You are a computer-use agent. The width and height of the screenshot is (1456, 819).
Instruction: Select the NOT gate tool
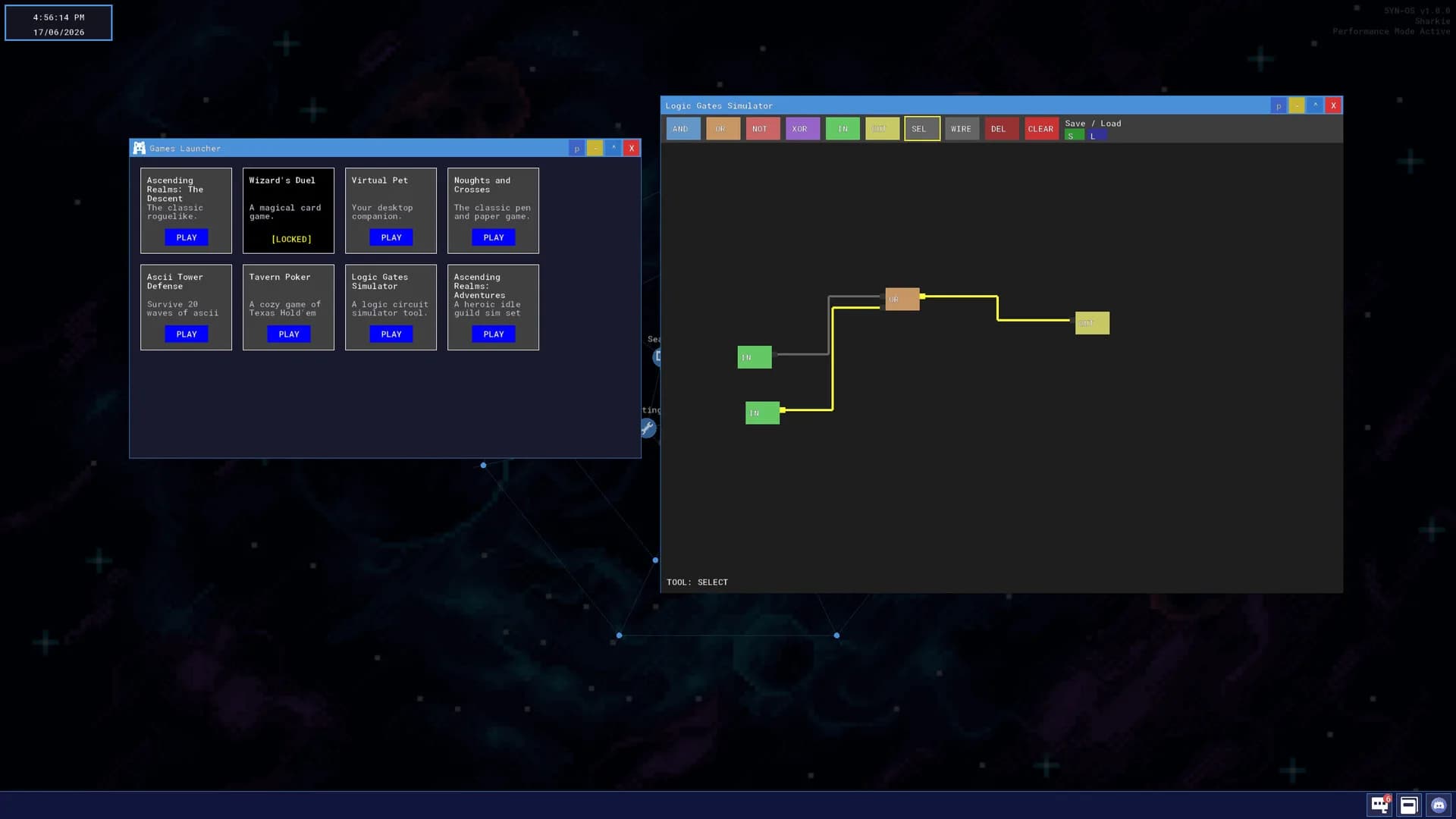pyautogui.click(x=763, y=129)
